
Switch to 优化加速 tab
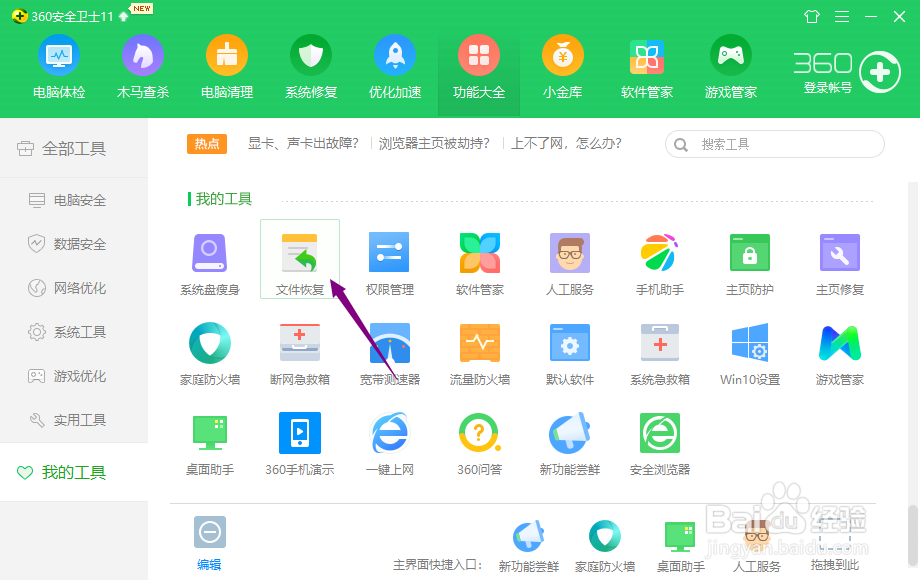(395, 67)
